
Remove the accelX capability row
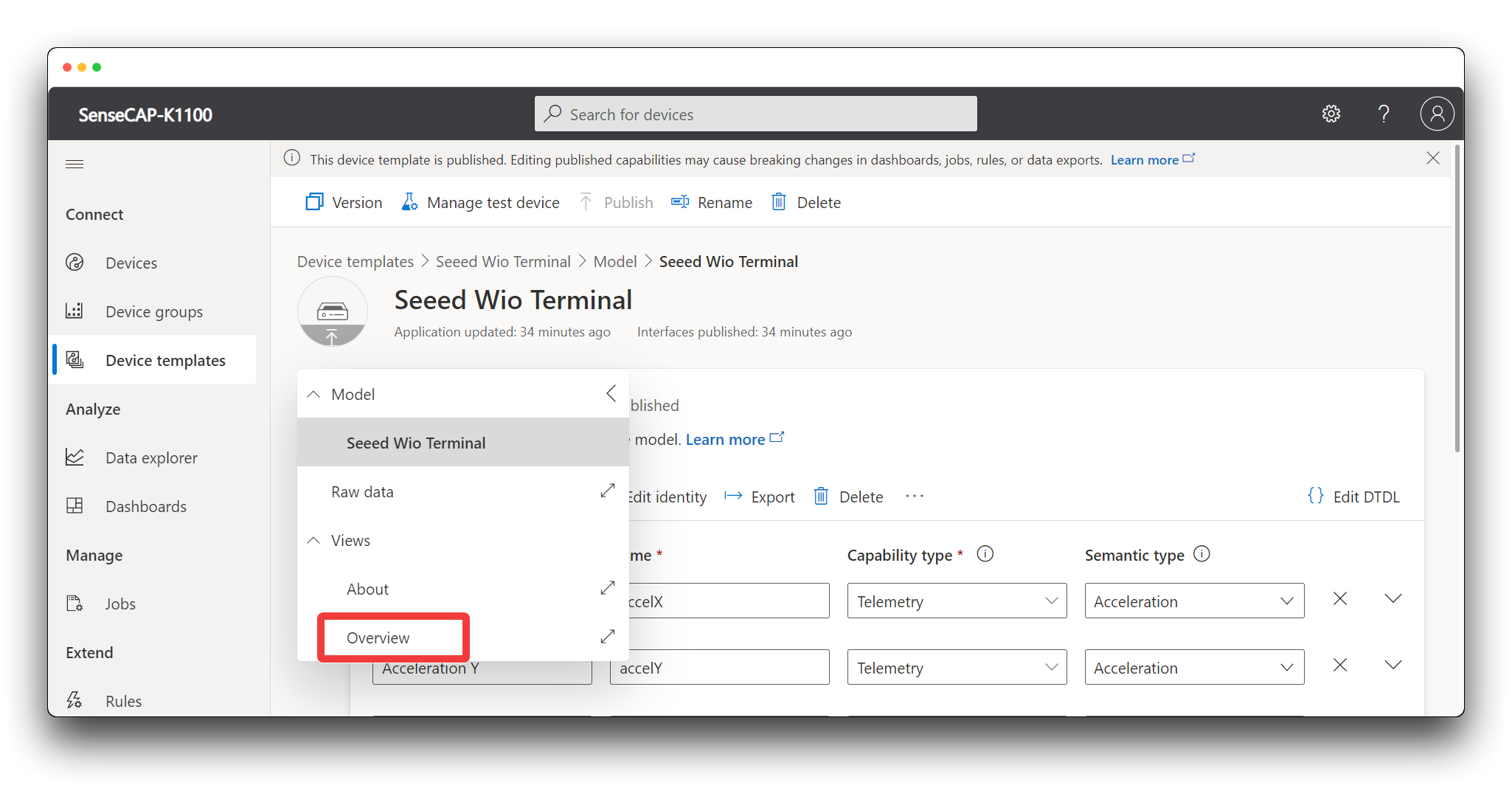pyautogui.click(x=1340, y=598)
